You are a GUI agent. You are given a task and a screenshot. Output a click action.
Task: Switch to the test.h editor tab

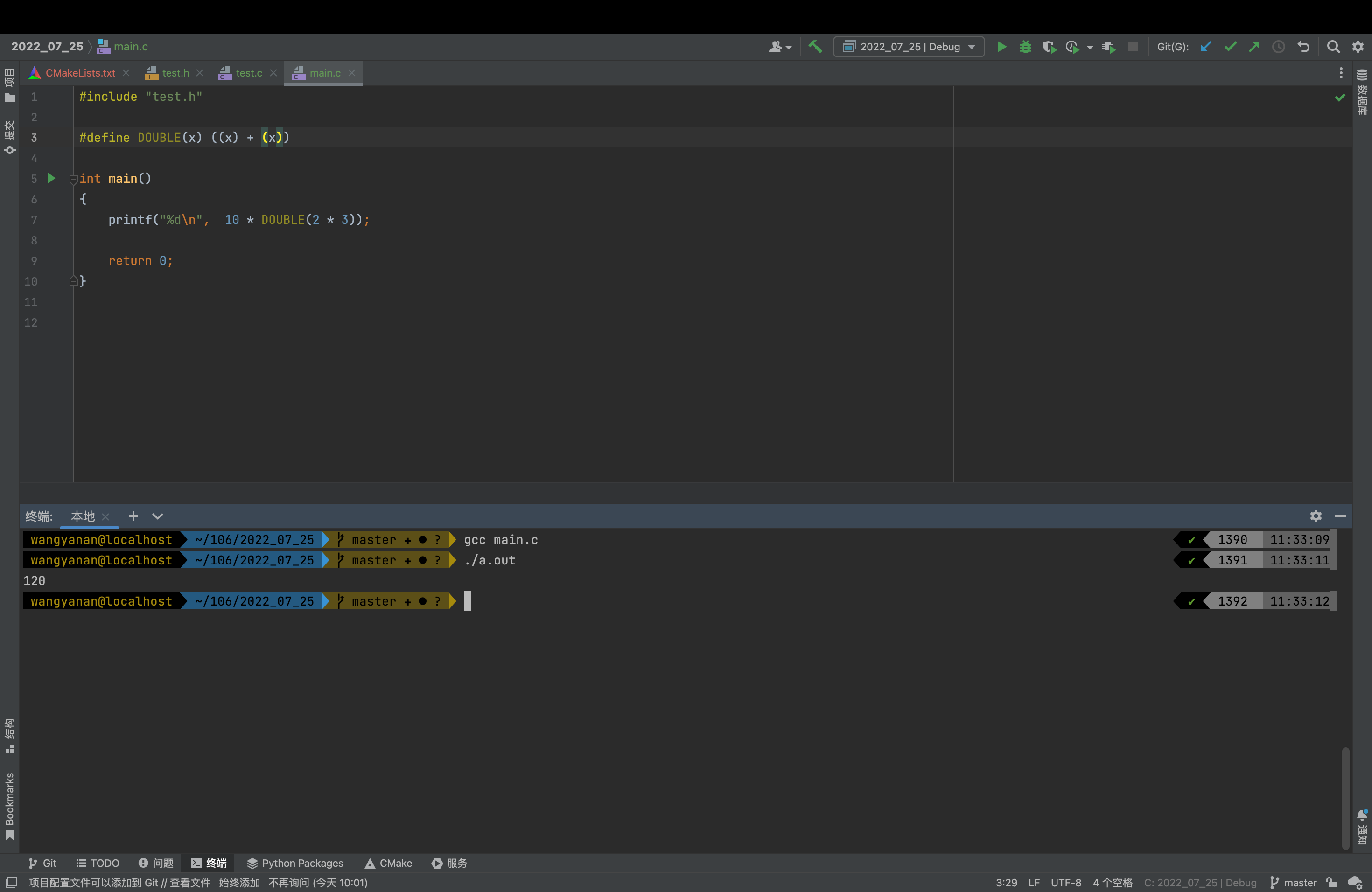coord(175,73)
